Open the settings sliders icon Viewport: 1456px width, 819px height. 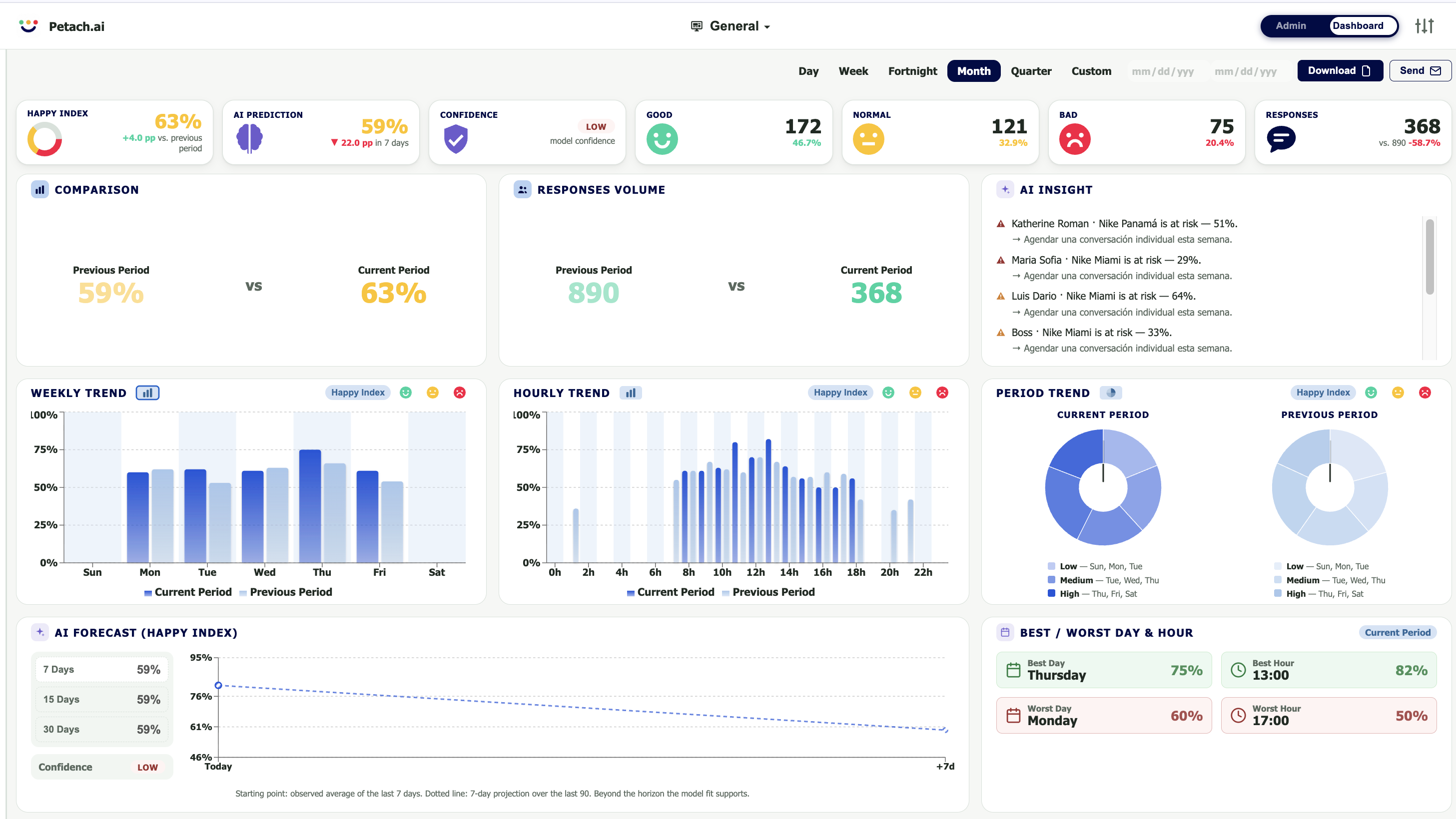(1425, 26)
